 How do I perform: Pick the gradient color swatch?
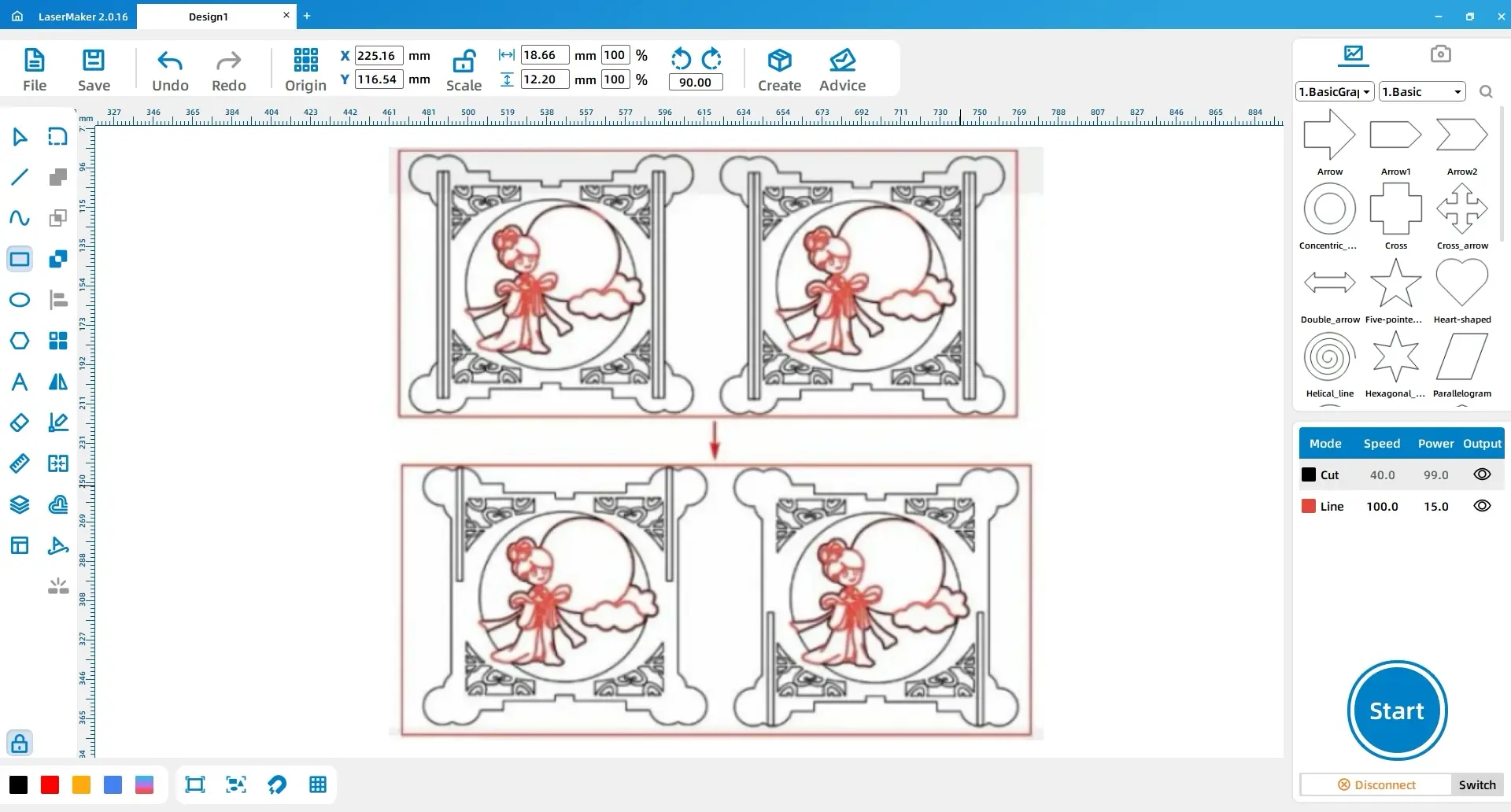144,784
